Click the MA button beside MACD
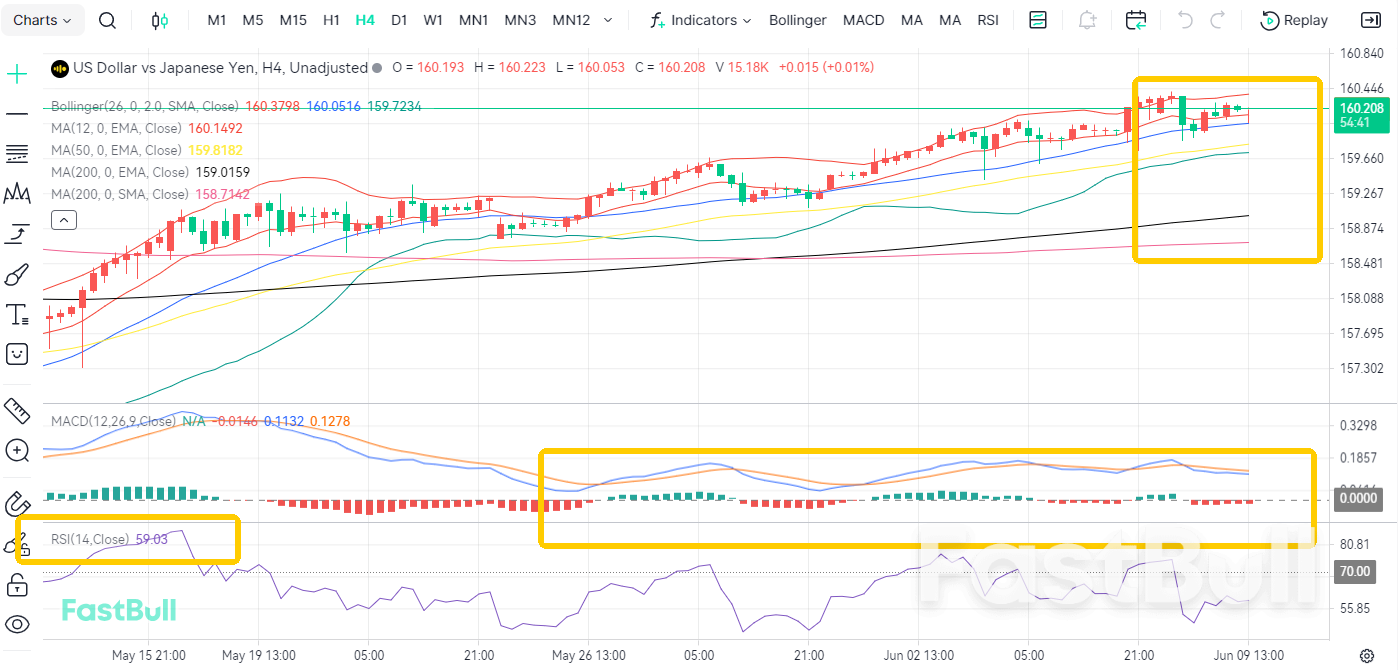Screen dimensions: 1398x670 pos(912,20)
